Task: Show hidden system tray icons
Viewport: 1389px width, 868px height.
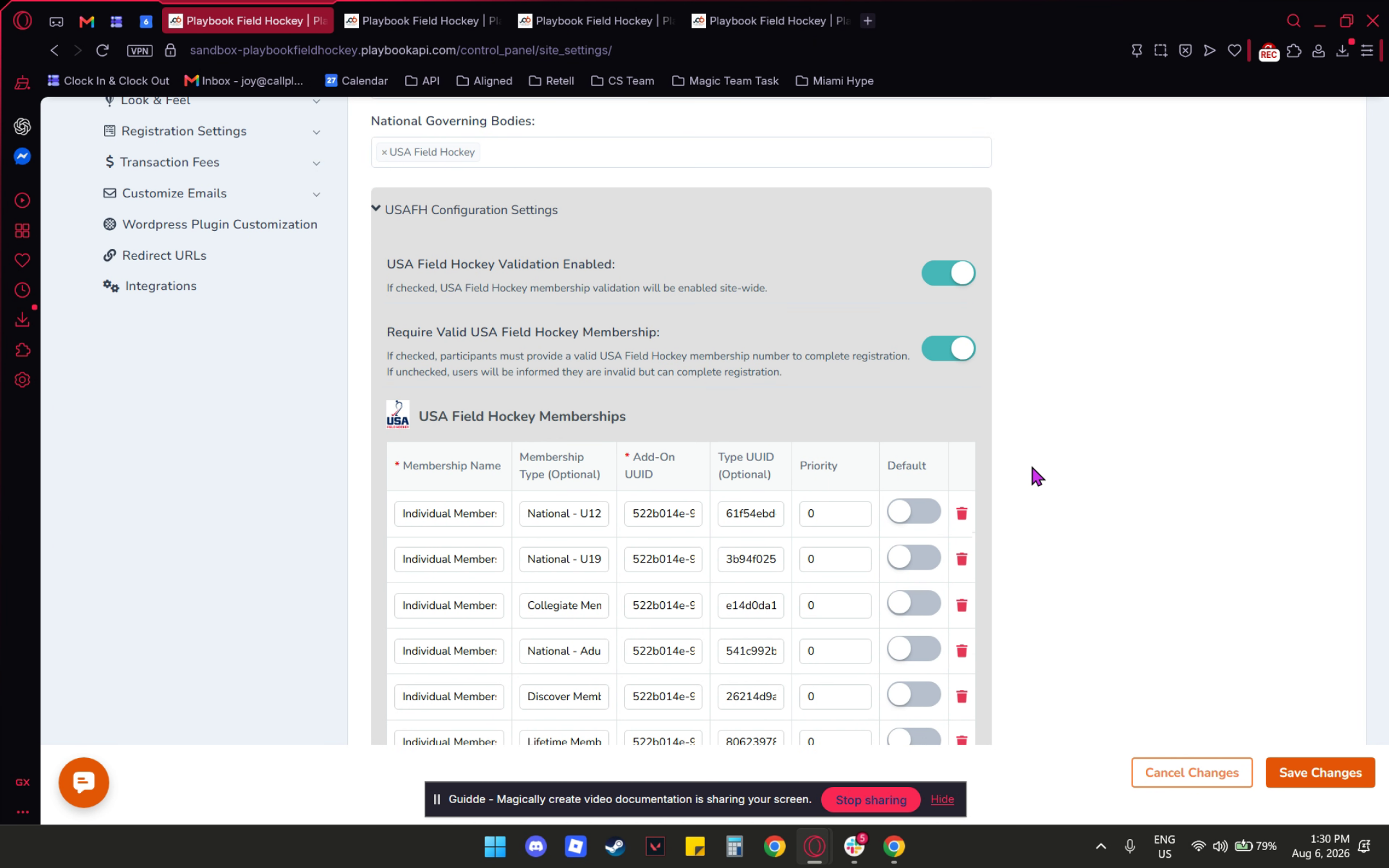Action: pos(1101,846)
